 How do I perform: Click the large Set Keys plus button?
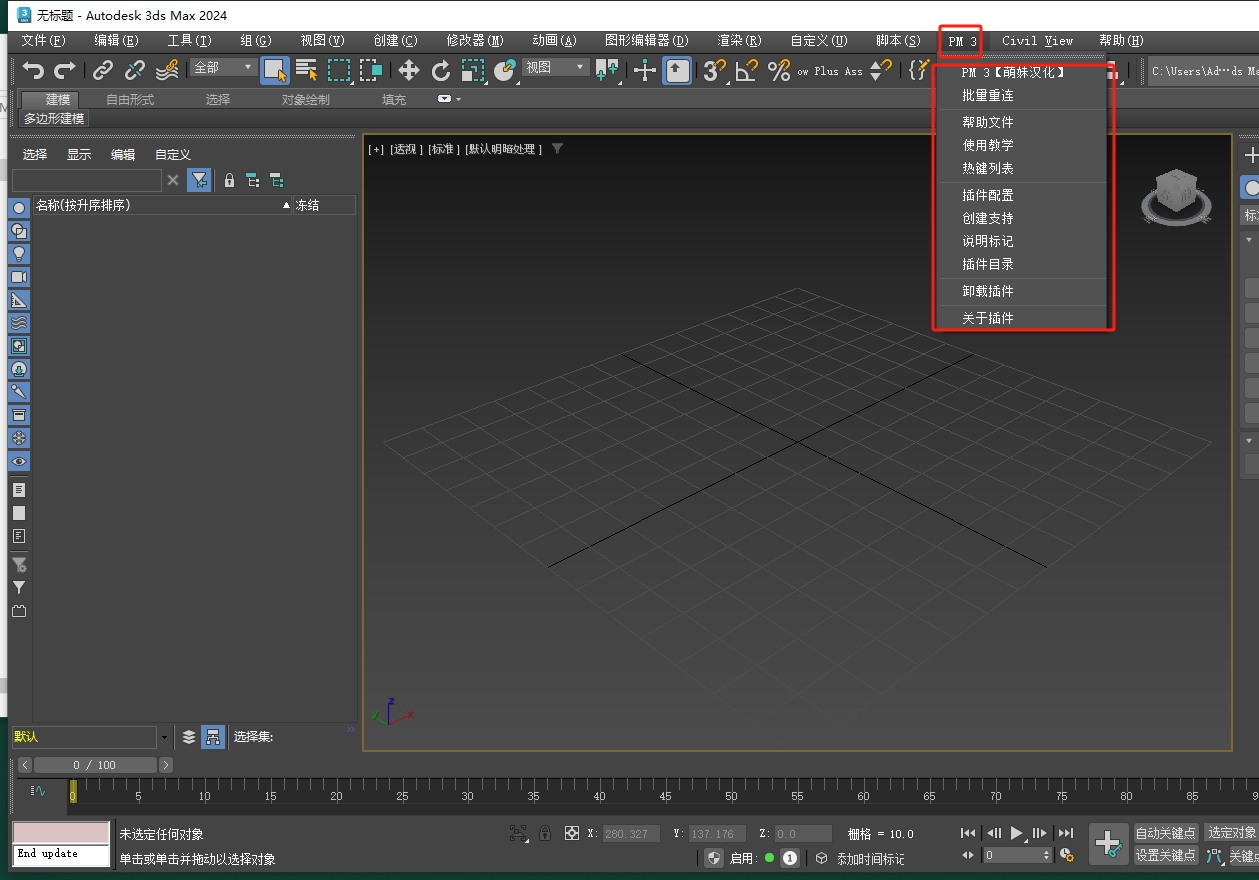tap(1108, 844)
